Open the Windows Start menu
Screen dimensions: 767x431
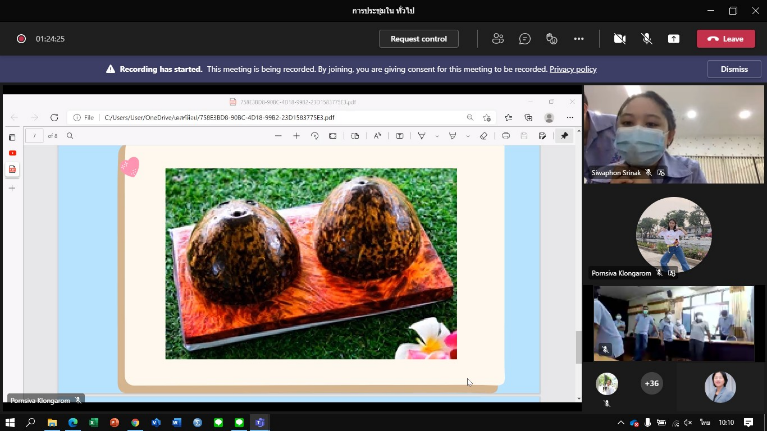(10, 422)
